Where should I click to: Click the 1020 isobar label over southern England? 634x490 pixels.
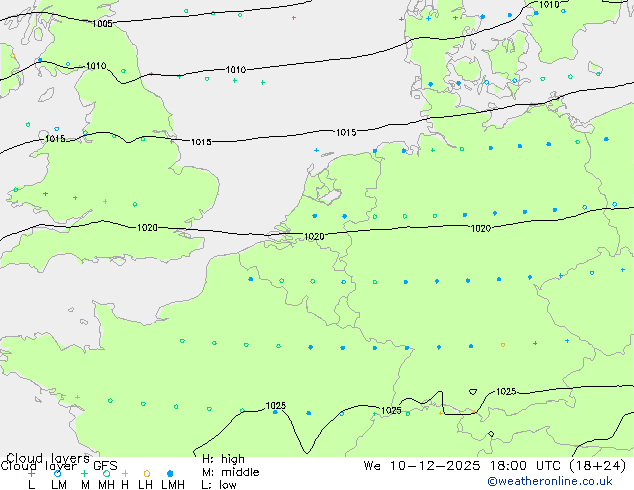tap(147, 228)
